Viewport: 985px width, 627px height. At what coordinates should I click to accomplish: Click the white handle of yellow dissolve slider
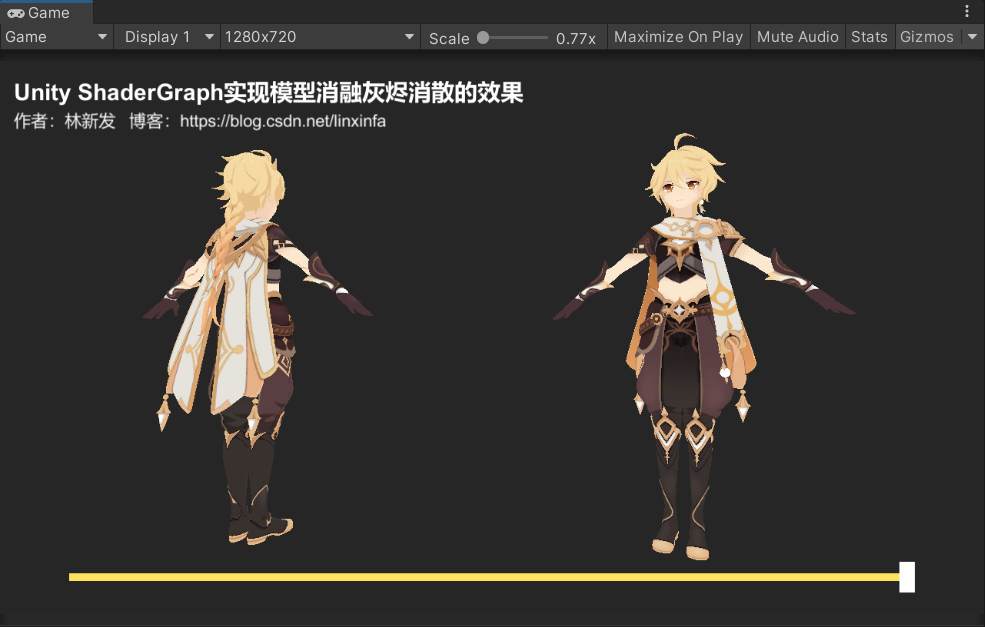906,577
